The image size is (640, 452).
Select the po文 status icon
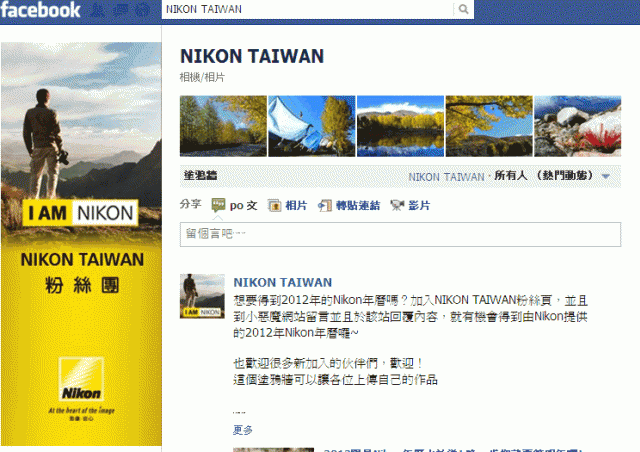coord(218,205)
